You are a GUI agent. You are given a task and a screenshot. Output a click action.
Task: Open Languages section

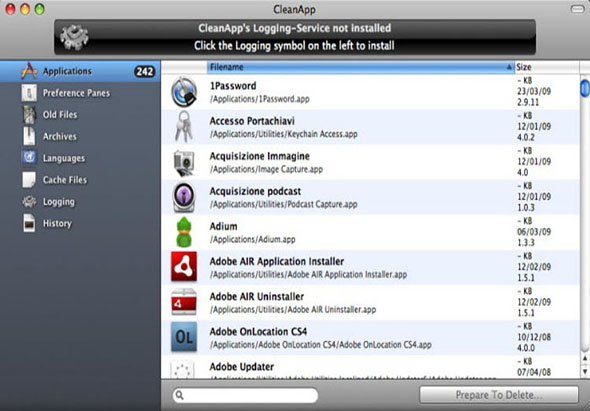[x=64, y=158]
